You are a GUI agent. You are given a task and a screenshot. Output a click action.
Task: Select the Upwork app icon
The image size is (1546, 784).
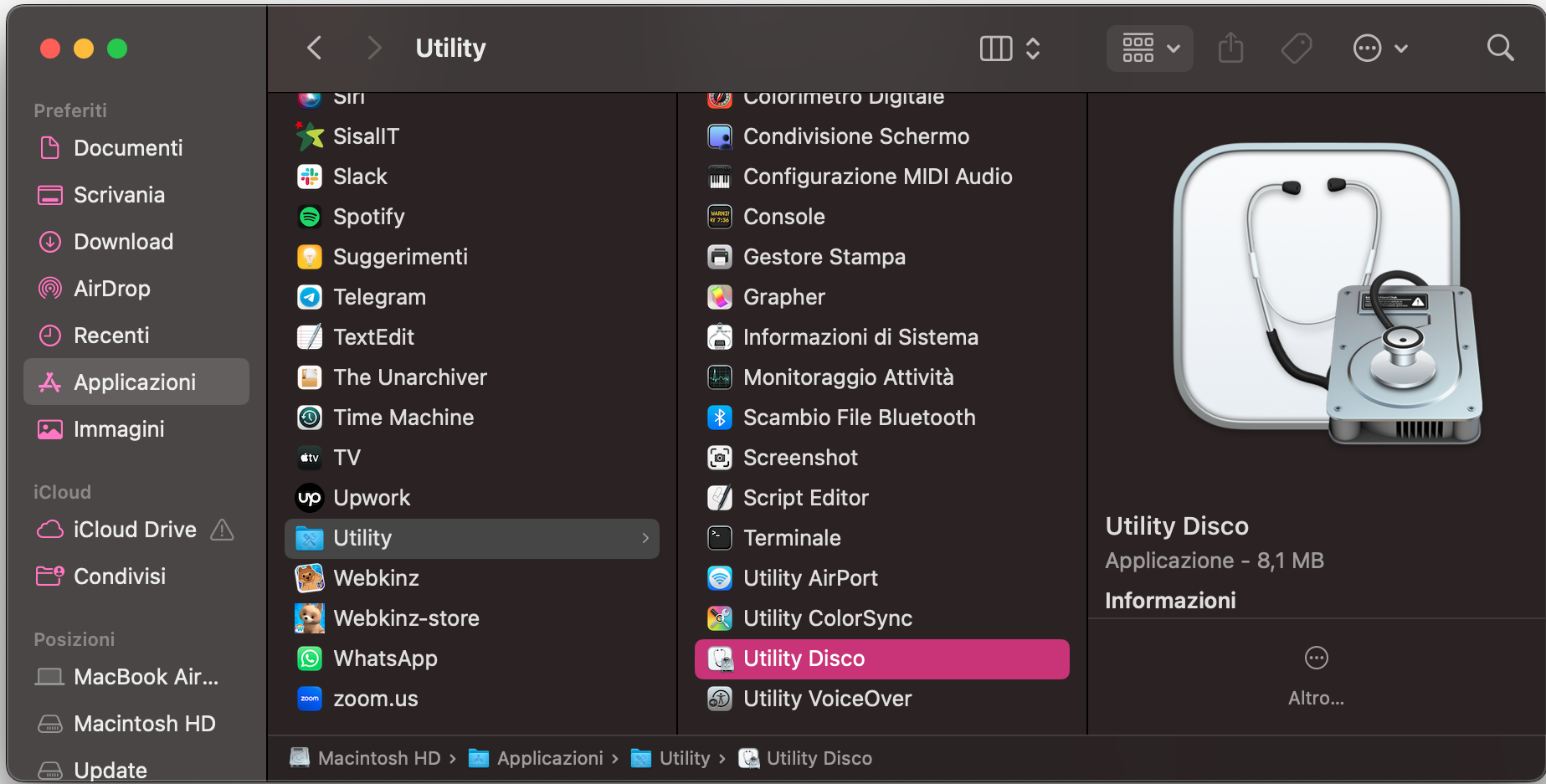click(x=310, y=498)
